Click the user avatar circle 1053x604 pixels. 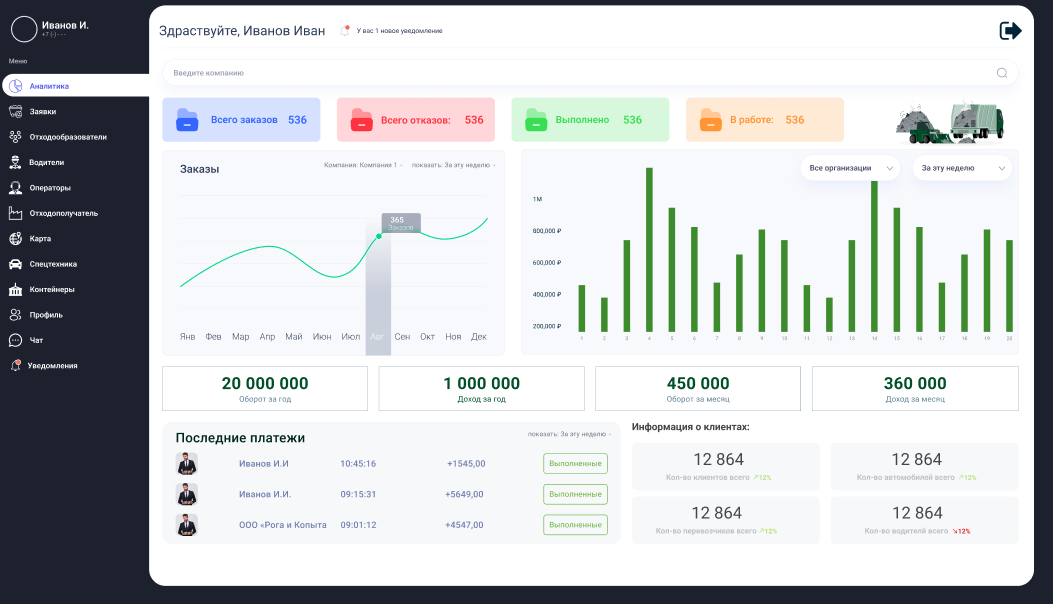tap(24, 29)
